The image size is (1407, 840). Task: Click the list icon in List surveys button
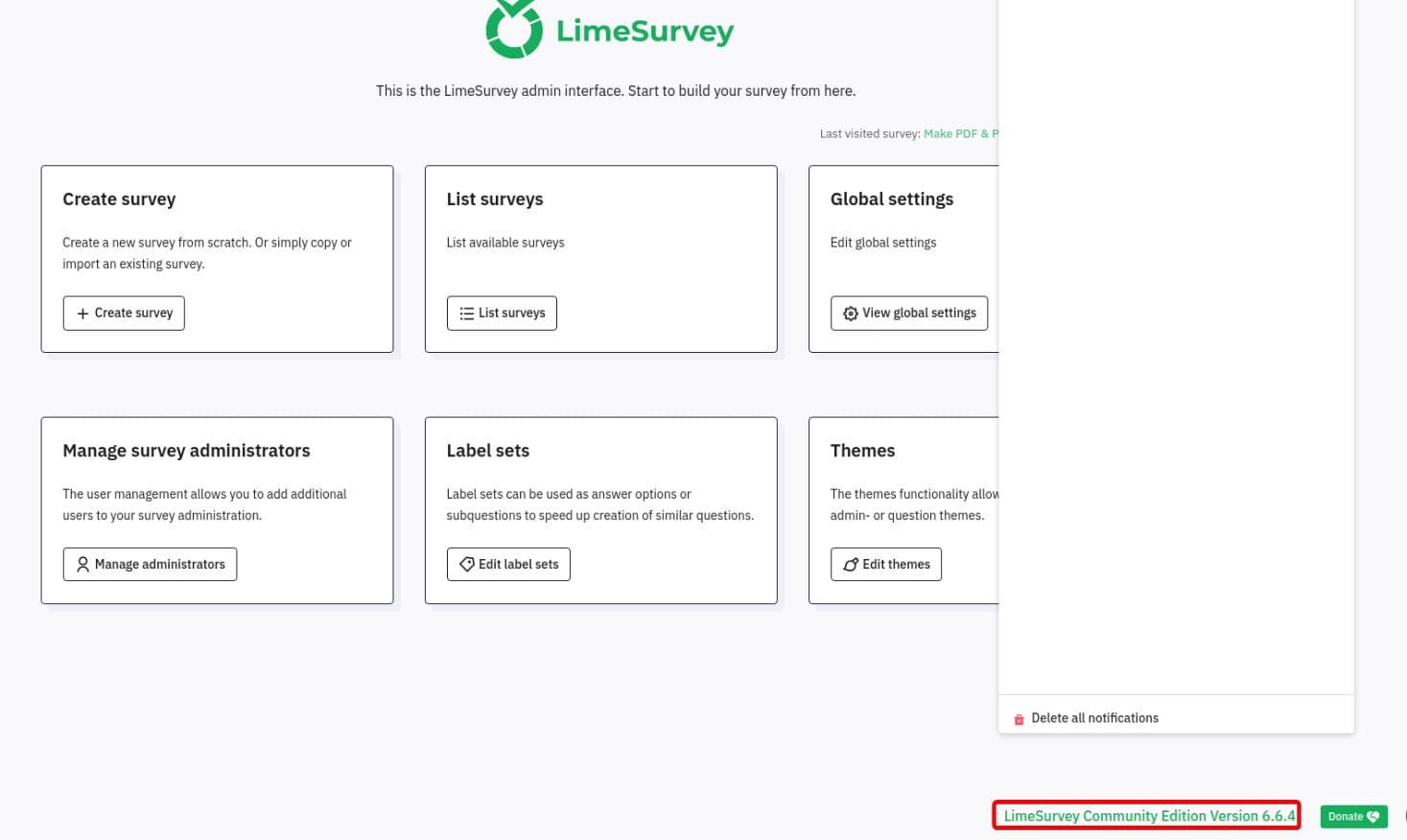click(466, 314)
